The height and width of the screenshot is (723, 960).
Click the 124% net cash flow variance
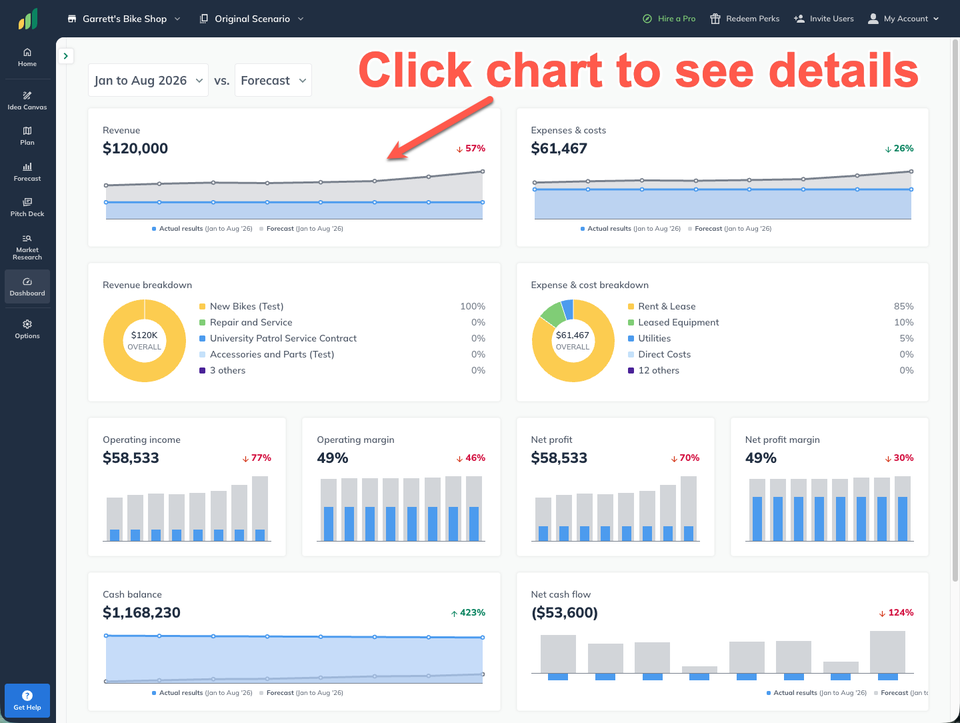896,612
